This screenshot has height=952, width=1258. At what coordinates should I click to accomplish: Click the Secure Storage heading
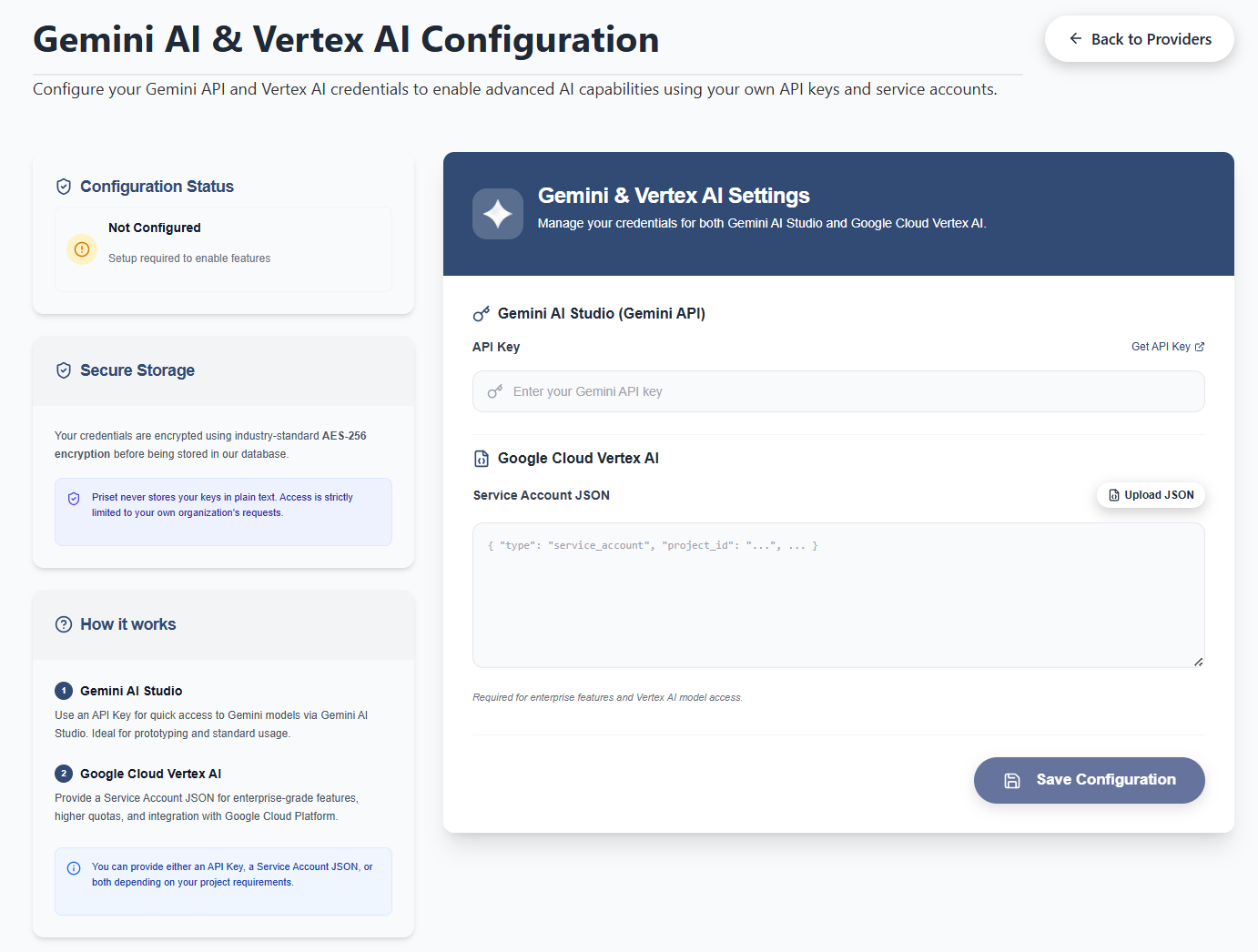(x=137, y=370)
